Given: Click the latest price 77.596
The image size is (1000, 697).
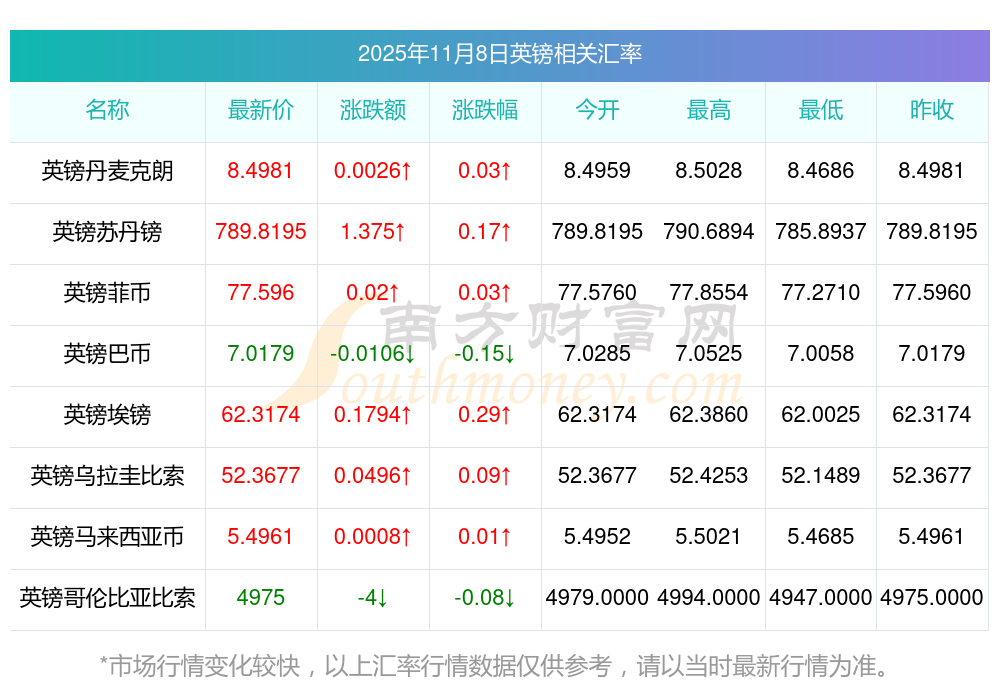Looking at the screenshot, I should (260, 293).
